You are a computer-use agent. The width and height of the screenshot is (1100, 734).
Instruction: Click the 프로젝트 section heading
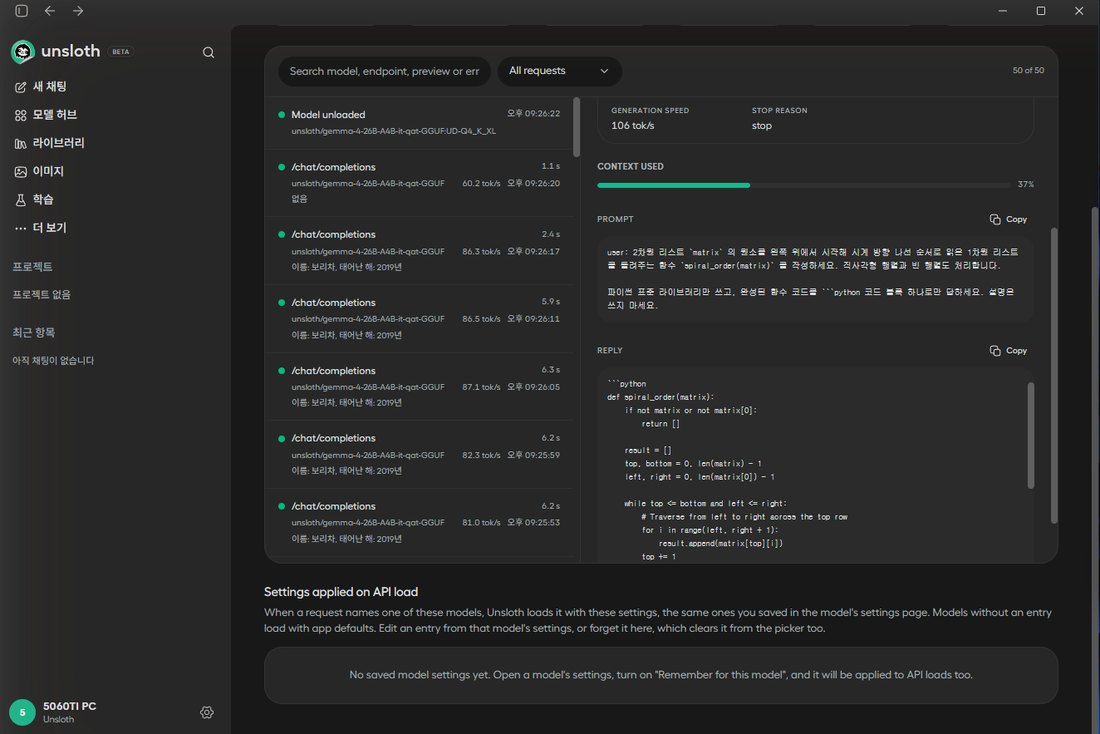click(x=32, y=267)
